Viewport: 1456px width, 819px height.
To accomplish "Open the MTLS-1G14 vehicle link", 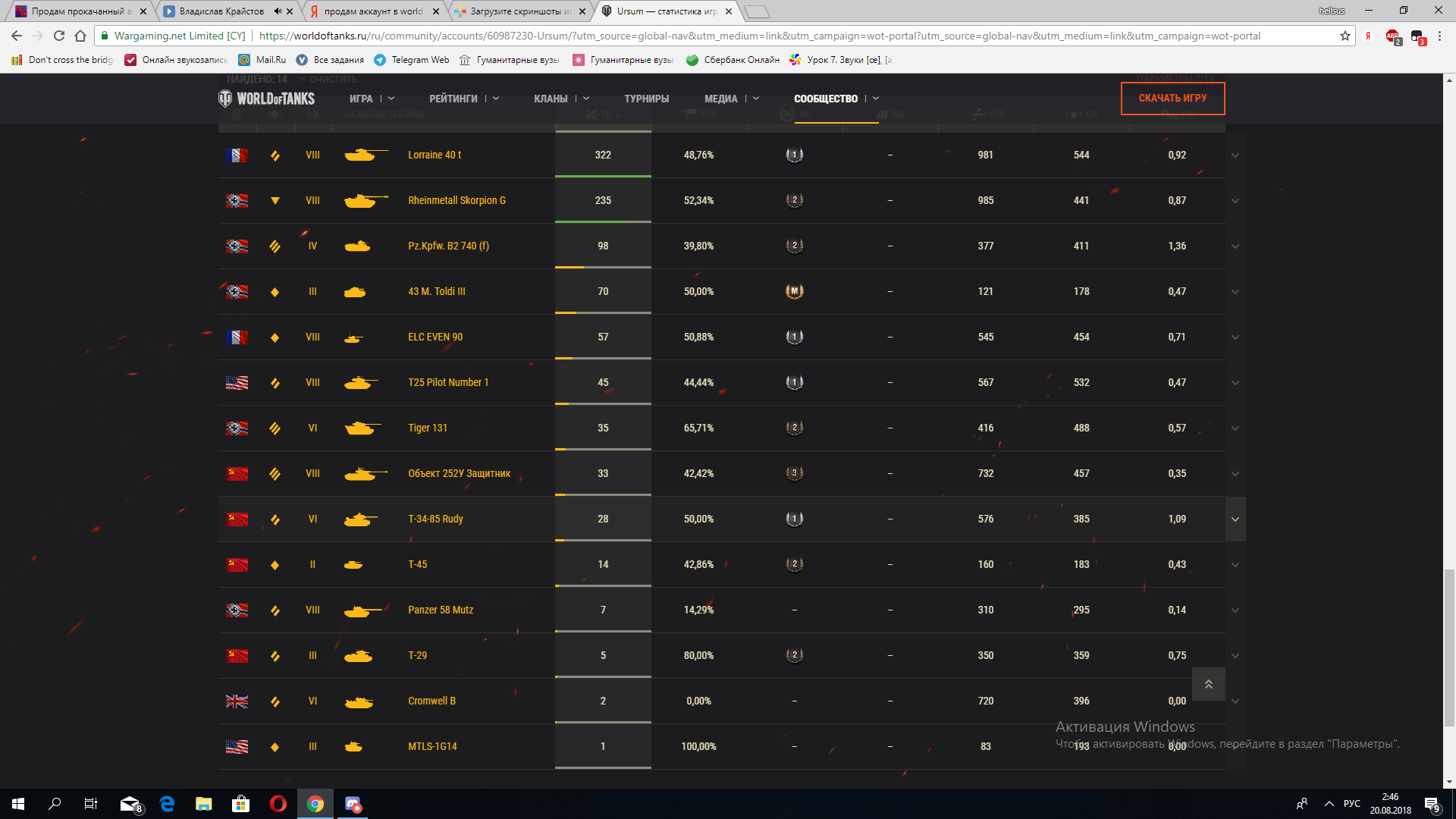I will pos(432,746).
